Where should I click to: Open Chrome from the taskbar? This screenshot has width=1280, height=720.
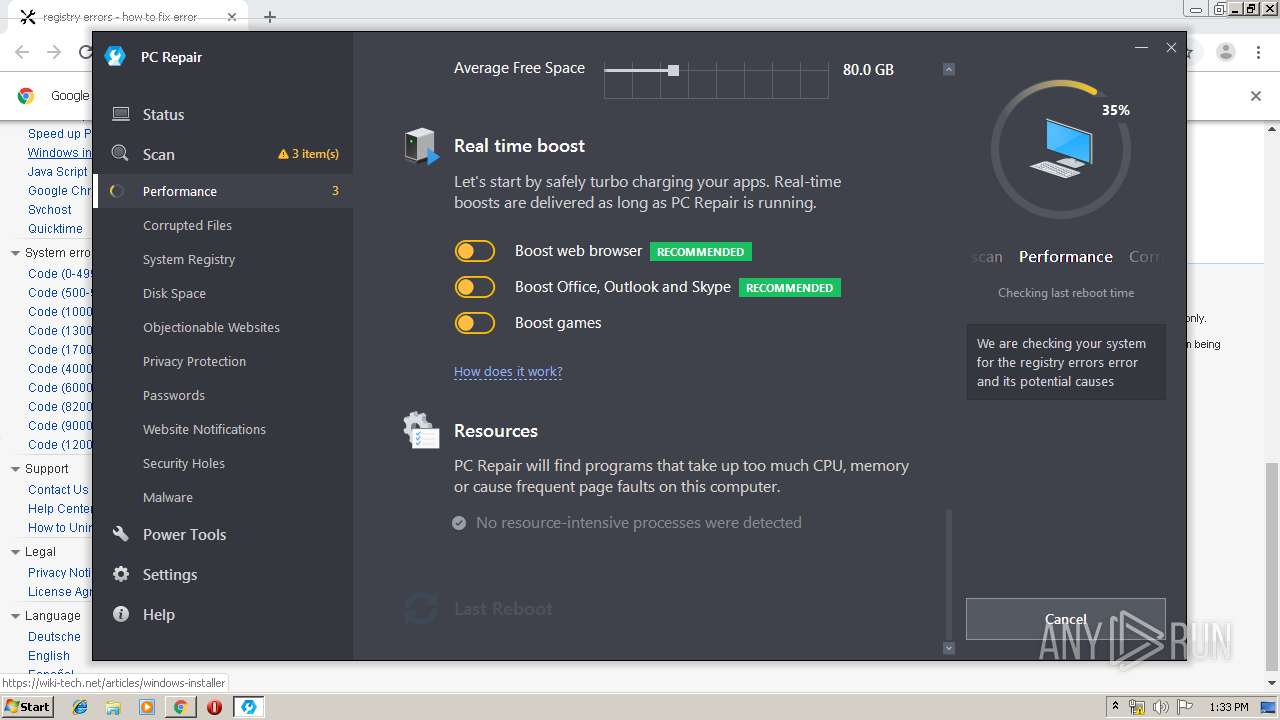click(x=180, y=707)
